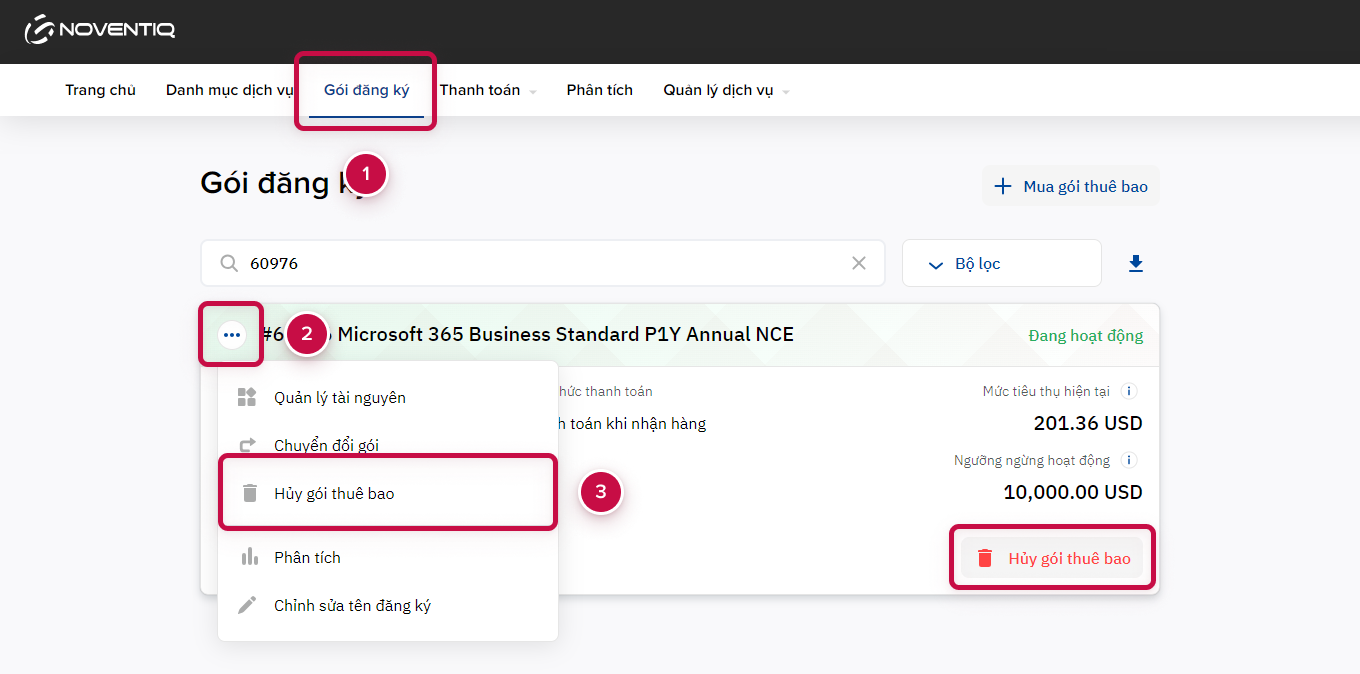Click info icon next to Mức tiêu thụ hiện tại
The height and width of the screenshot is (674, 1360).
coord(1129,392)
